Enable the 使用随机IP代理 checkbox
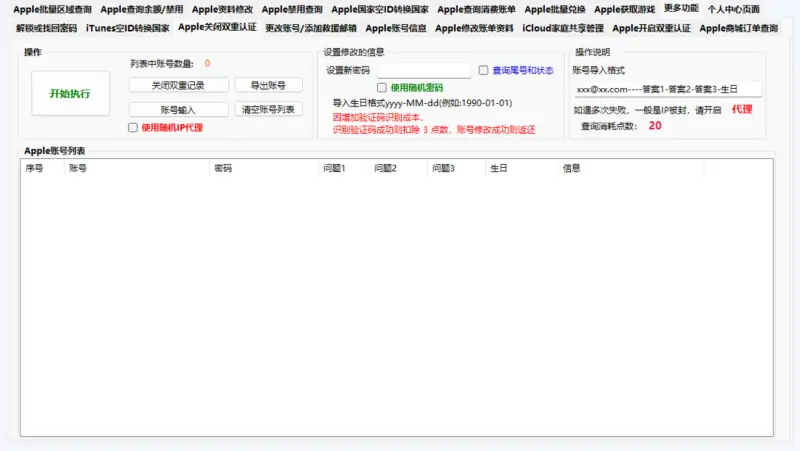The width and height of the screenshot is (800, 451). coord(134,128)
